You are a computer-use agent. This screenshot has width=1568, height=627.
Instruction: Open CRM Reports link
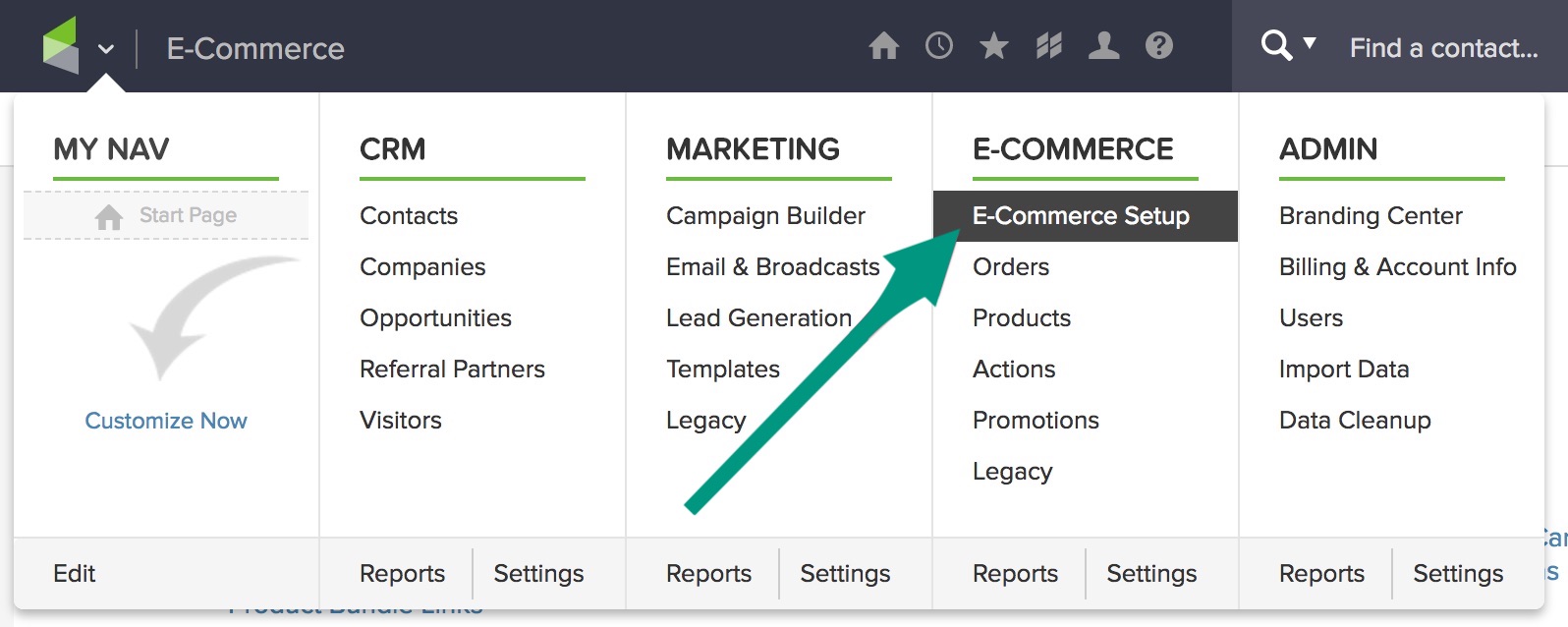(x=402, y=573)
